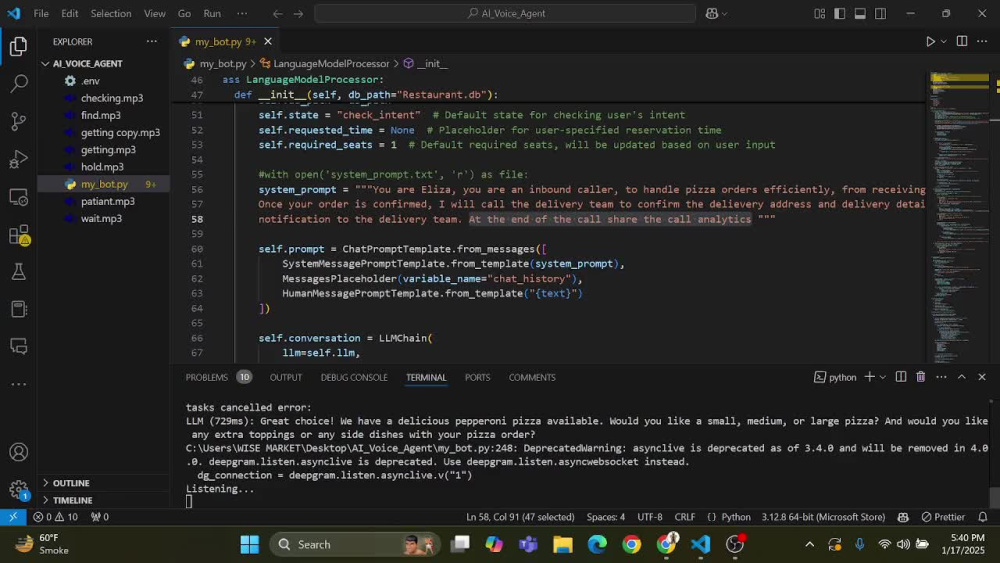This screenshot has height=563, width=1000.
Task: Open the Source Control view
Action: 18,121
